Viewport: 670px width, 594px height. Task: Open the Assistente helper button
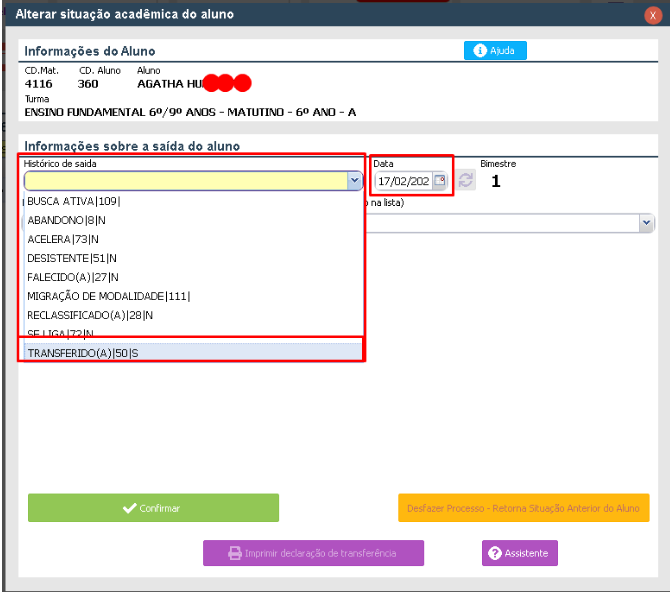point(519,553)
